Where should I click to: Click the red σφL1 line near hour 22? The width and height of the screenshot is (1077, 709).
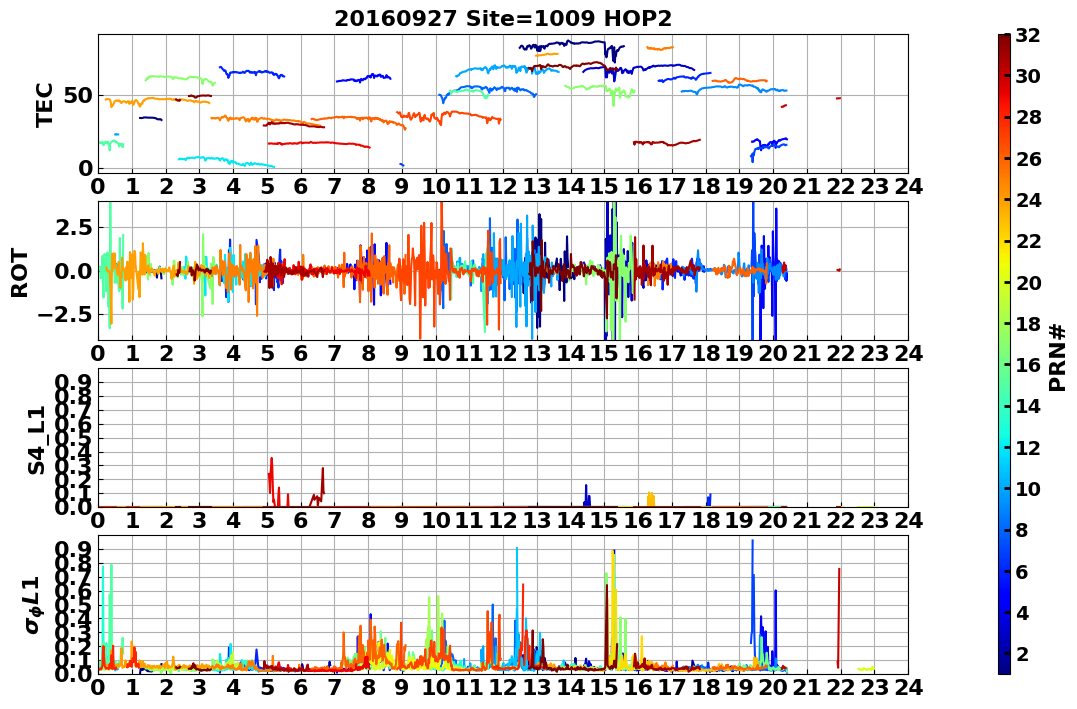(x=839, y=618)
